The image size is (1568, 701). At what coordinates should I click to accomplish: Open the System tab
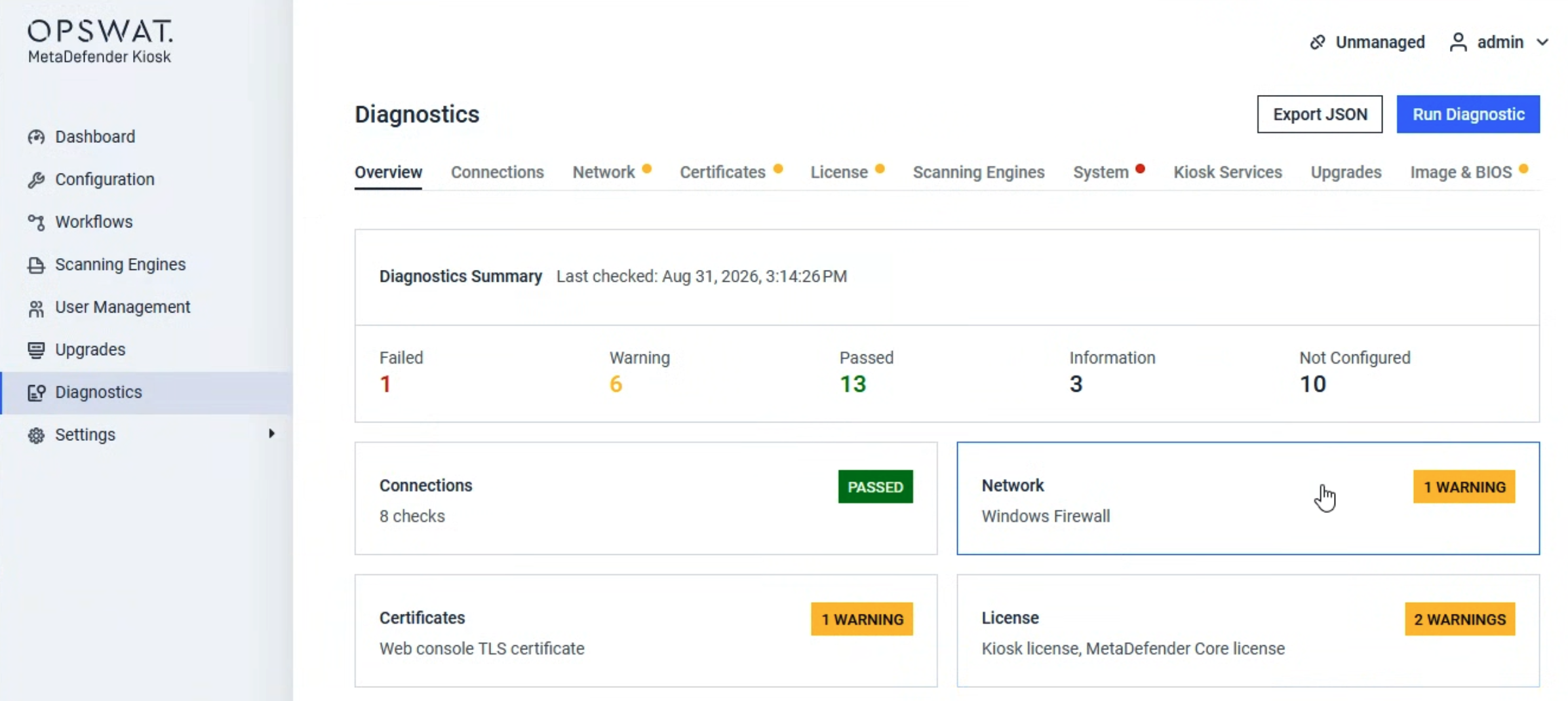tap(1101, 172)
